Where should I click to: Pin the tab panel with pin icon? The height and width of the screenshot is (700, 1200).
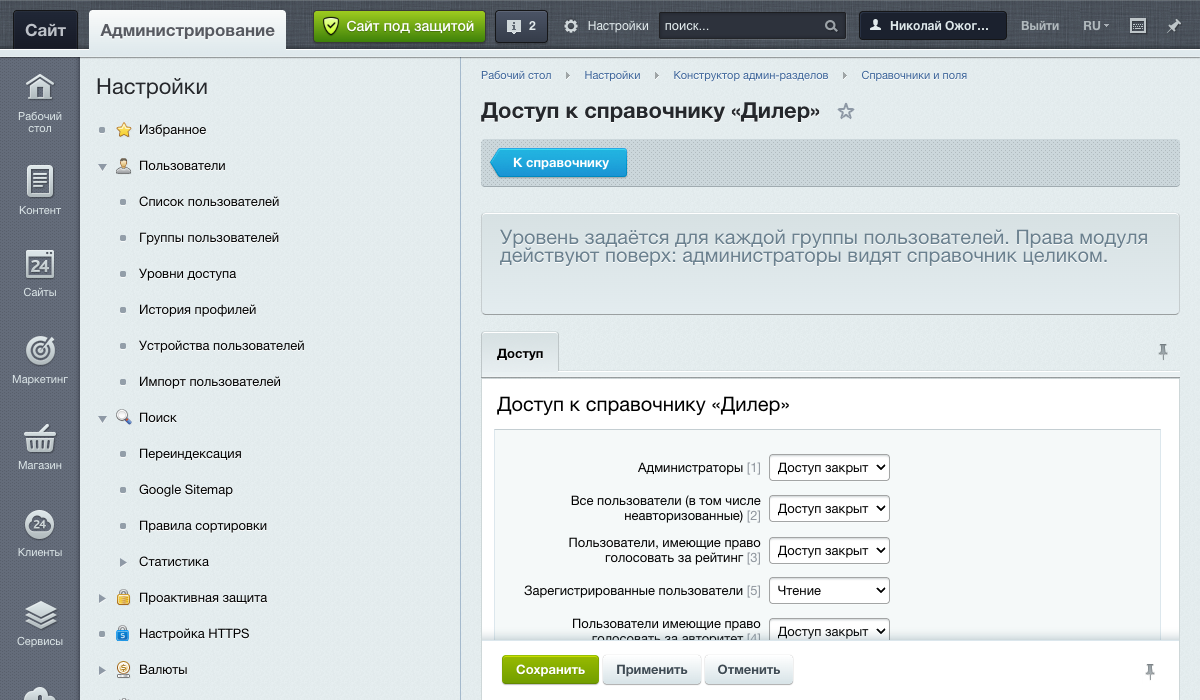coord(1162,351)
